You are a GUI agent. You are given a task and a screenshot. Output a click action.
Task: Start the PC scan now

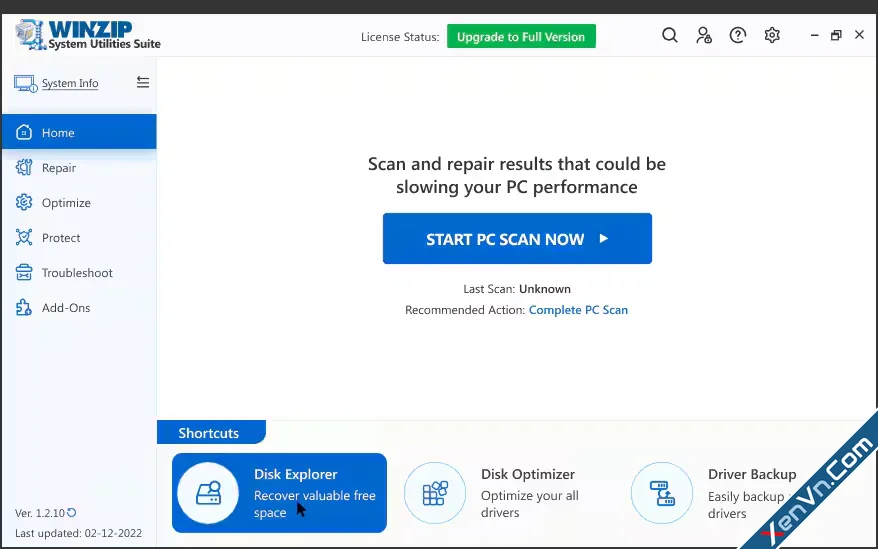click(x=517, y=238)
